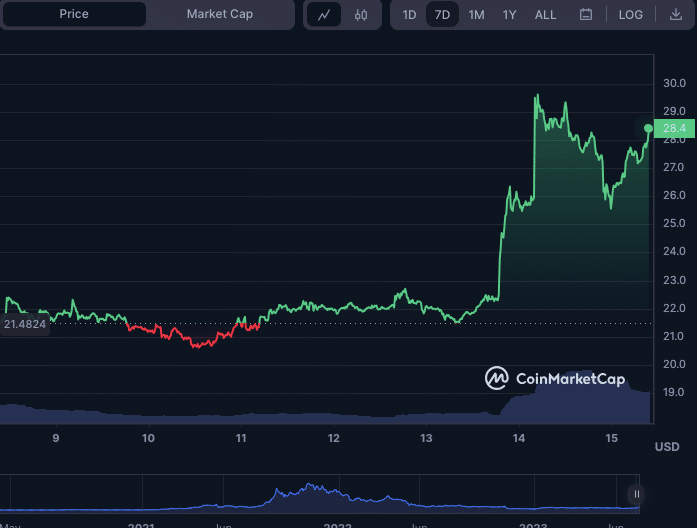Click the 28.4 current price label

[x=674, y=128]
